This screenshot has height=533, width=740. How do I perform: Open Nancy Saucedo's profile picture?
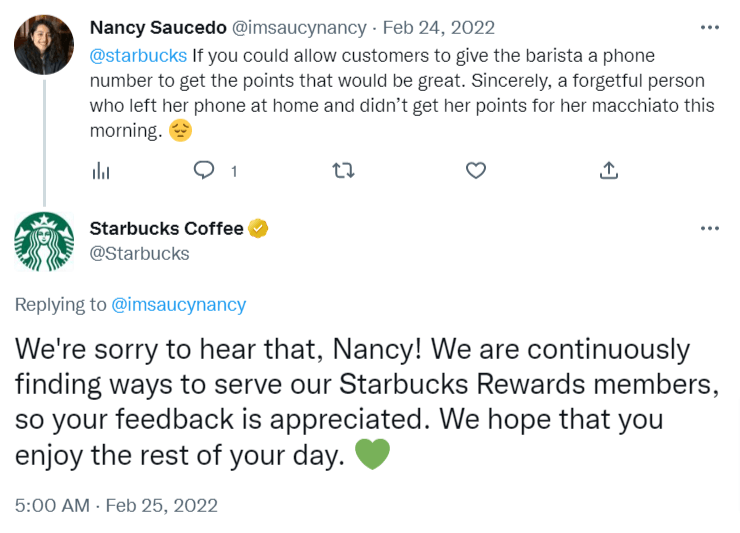coord(43,45)
